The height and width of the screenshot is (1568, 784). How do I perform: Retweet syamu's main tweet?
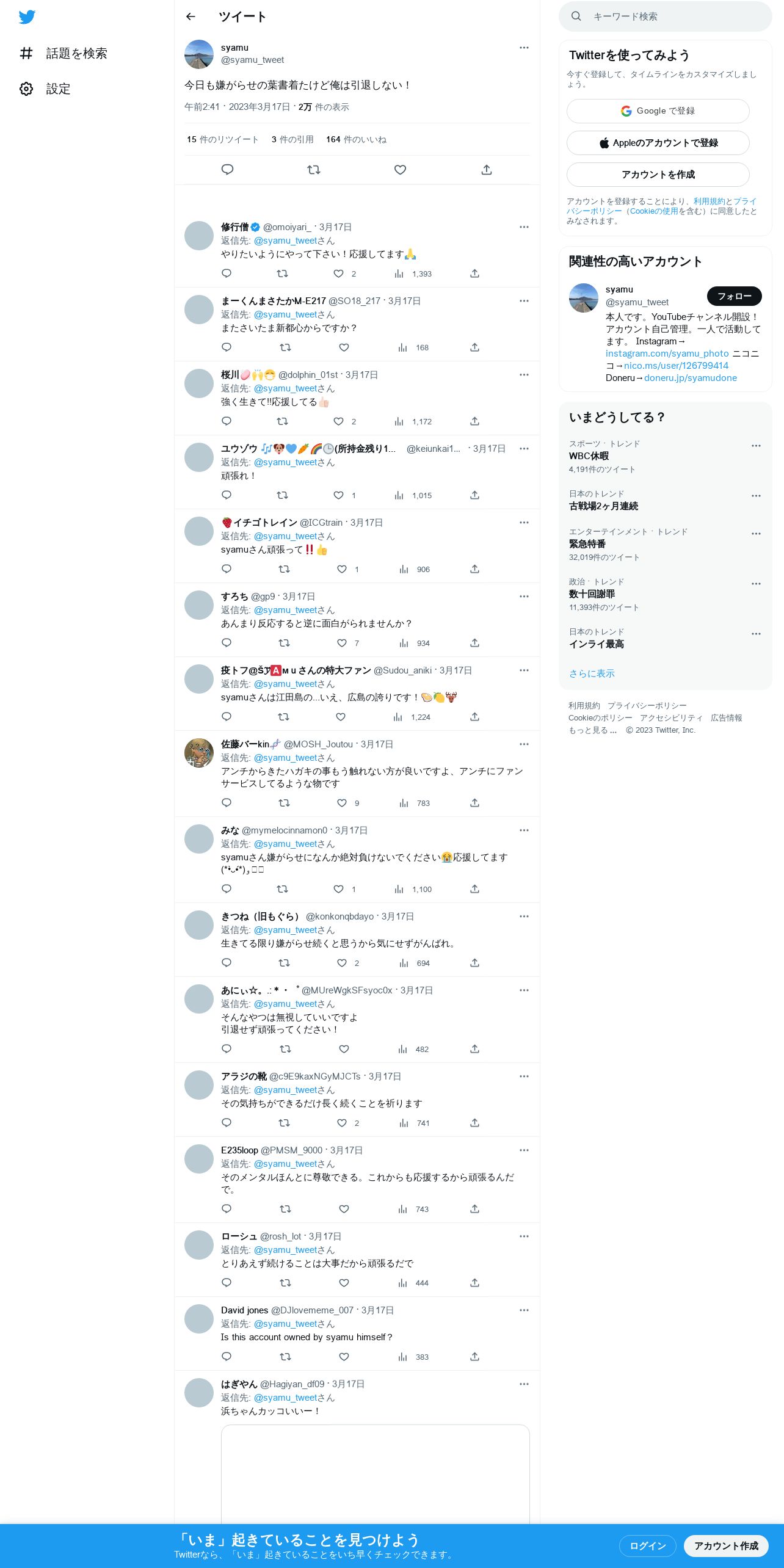314,170
